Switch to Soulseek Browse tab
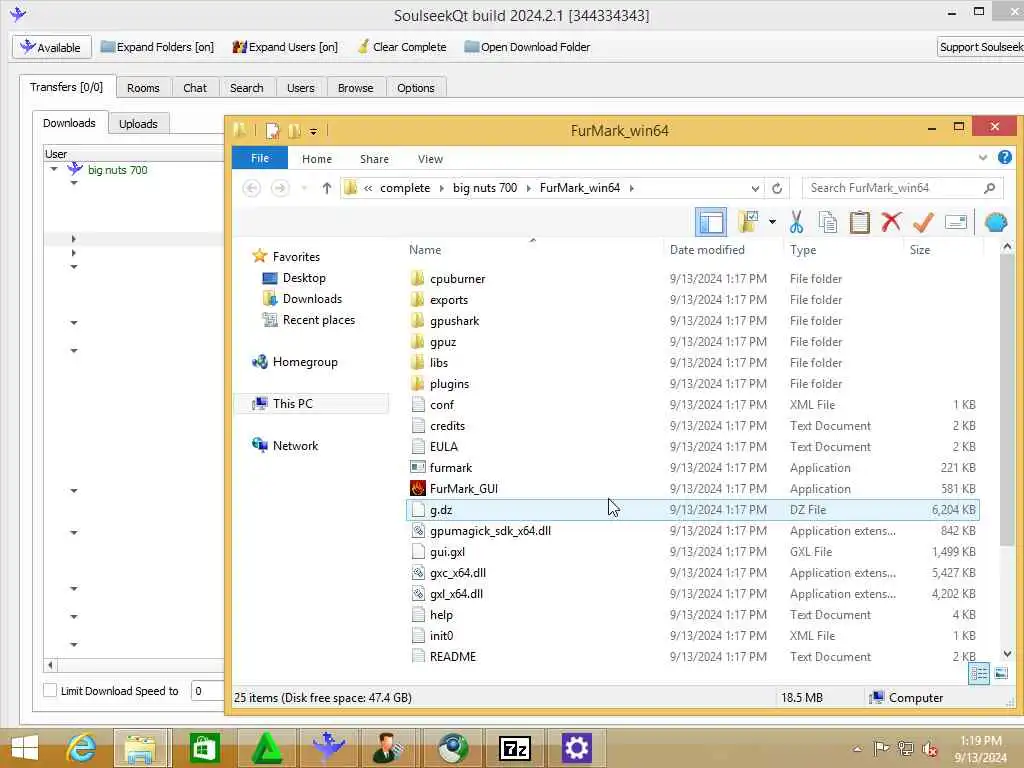The image size is (1024, 768). (355, 88)
